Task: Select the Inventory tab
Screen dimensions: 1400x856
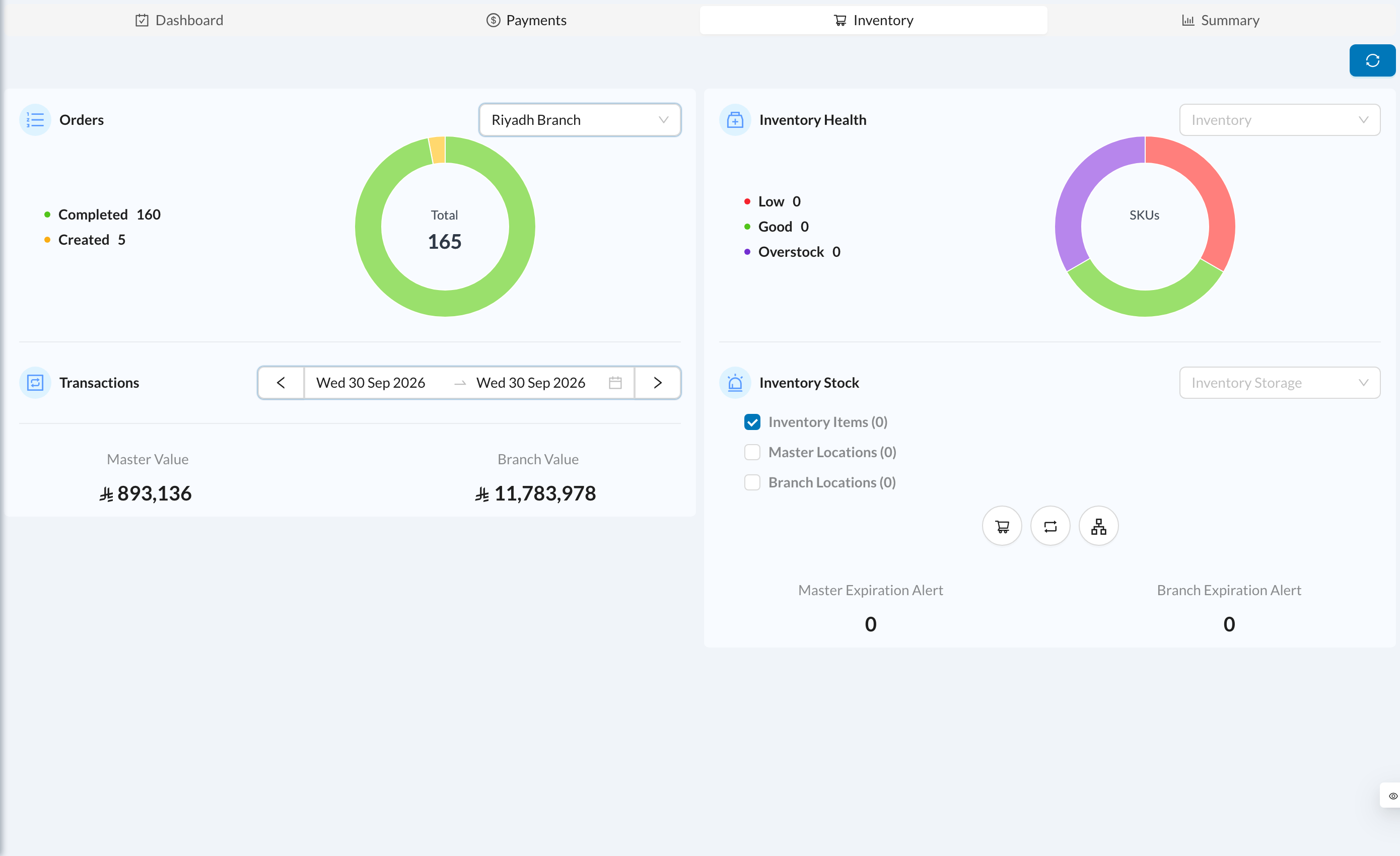Action: coord(873,21)
